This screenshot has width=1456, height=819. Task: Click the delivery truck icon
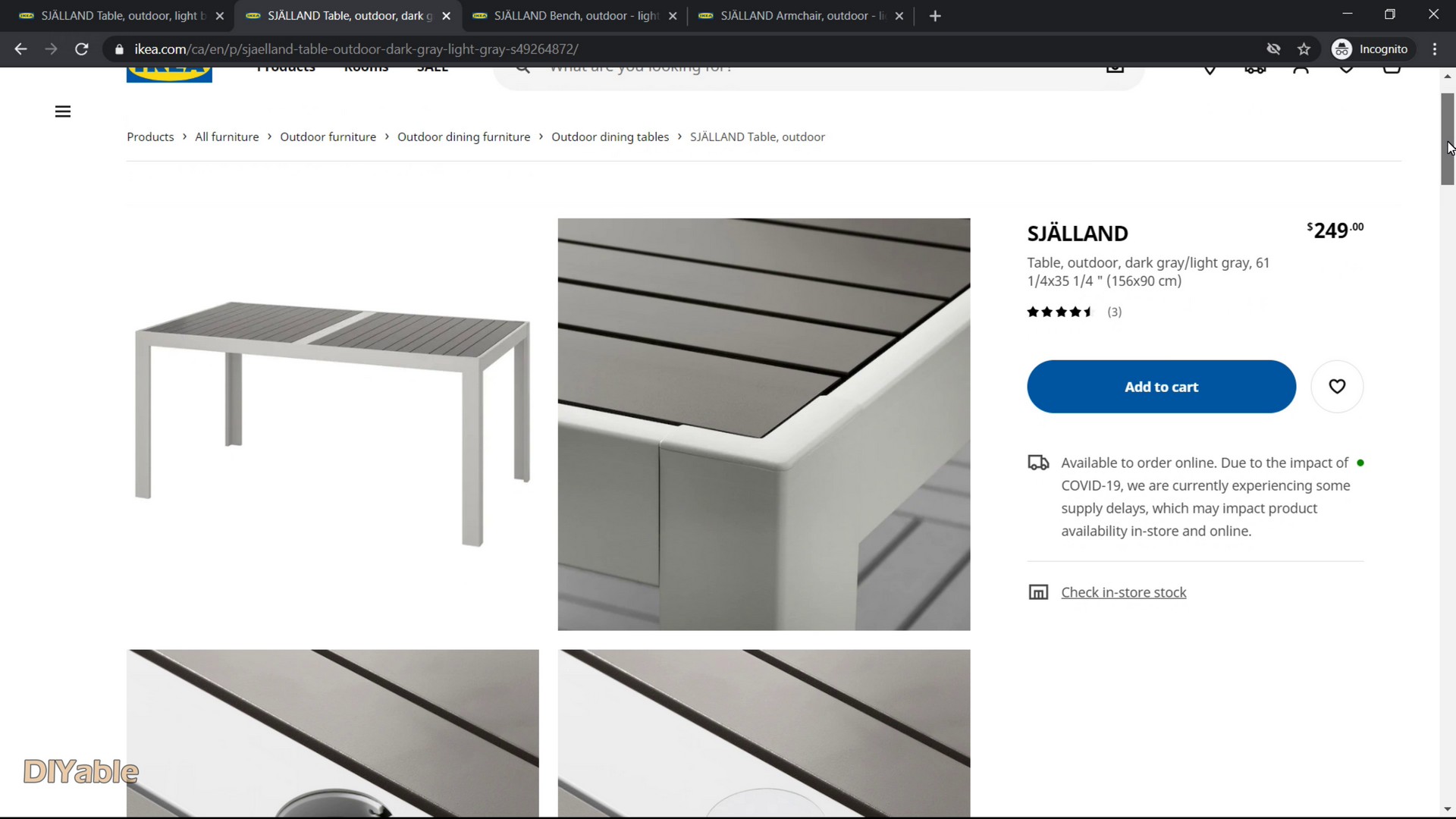tap(1038, 463)
